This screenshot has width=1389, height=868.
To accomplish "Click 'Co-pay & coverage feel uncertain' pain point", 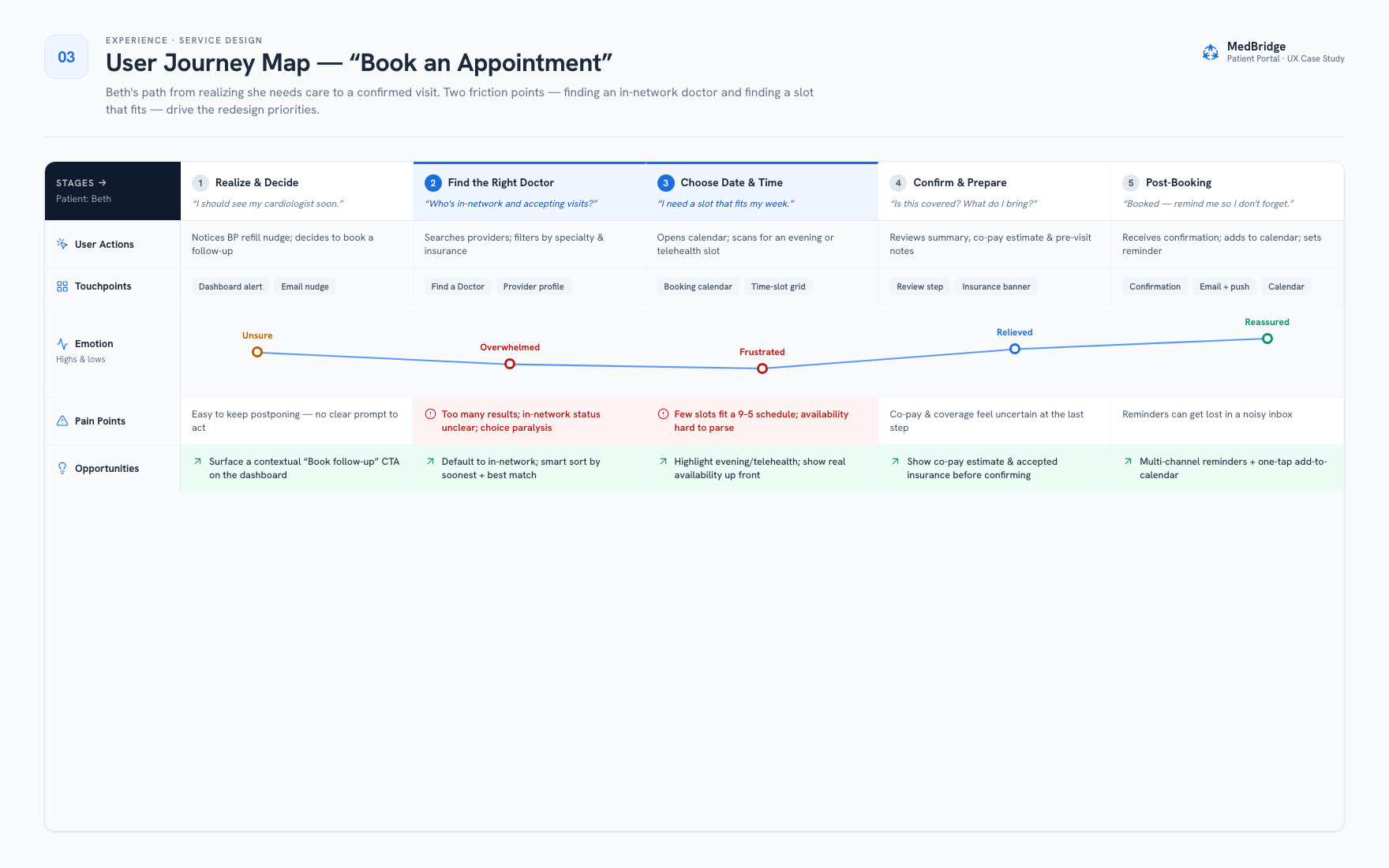I will coord(987,421).
